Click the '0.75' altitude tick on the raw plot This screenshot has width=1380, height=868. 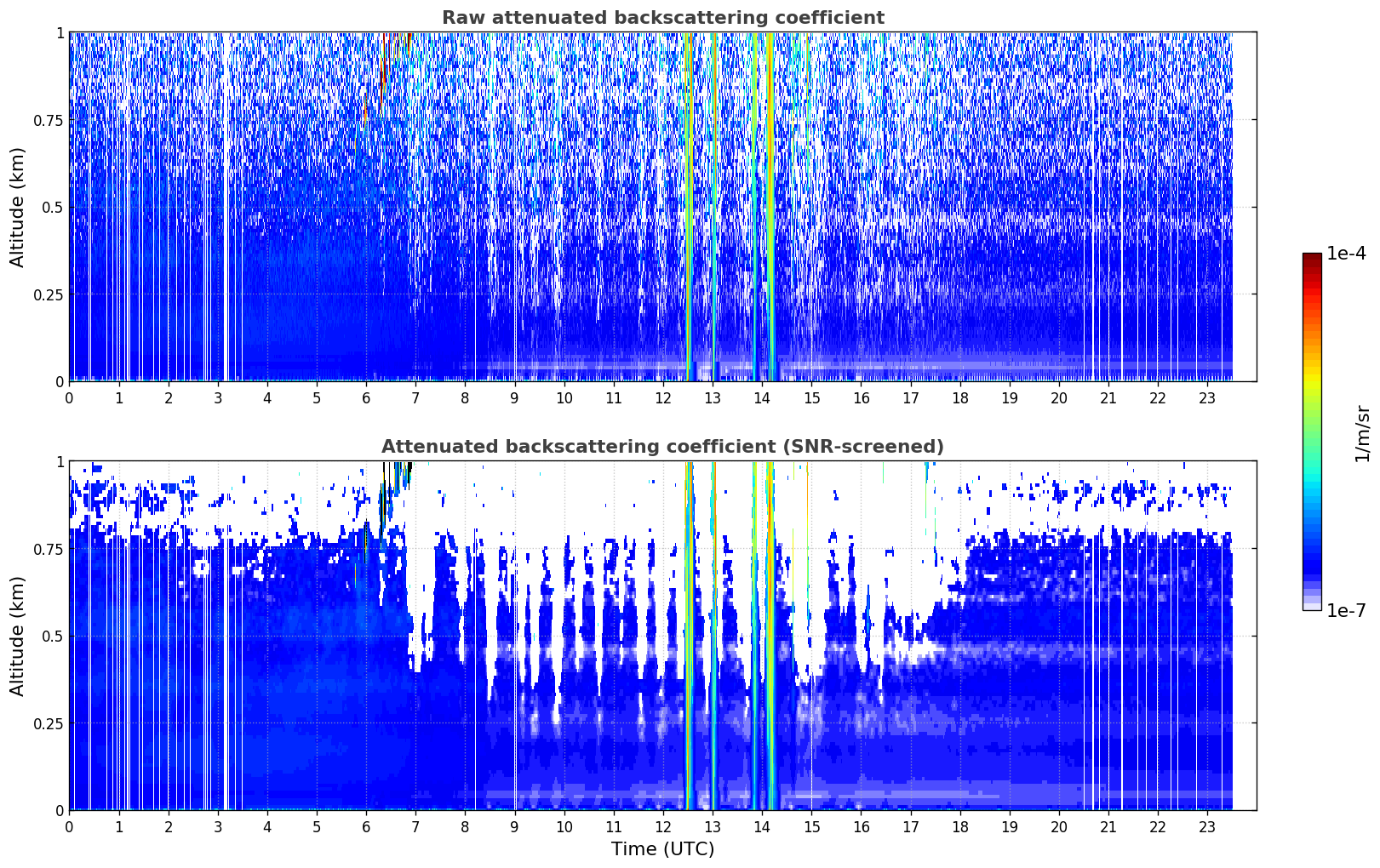click(49, 120)
